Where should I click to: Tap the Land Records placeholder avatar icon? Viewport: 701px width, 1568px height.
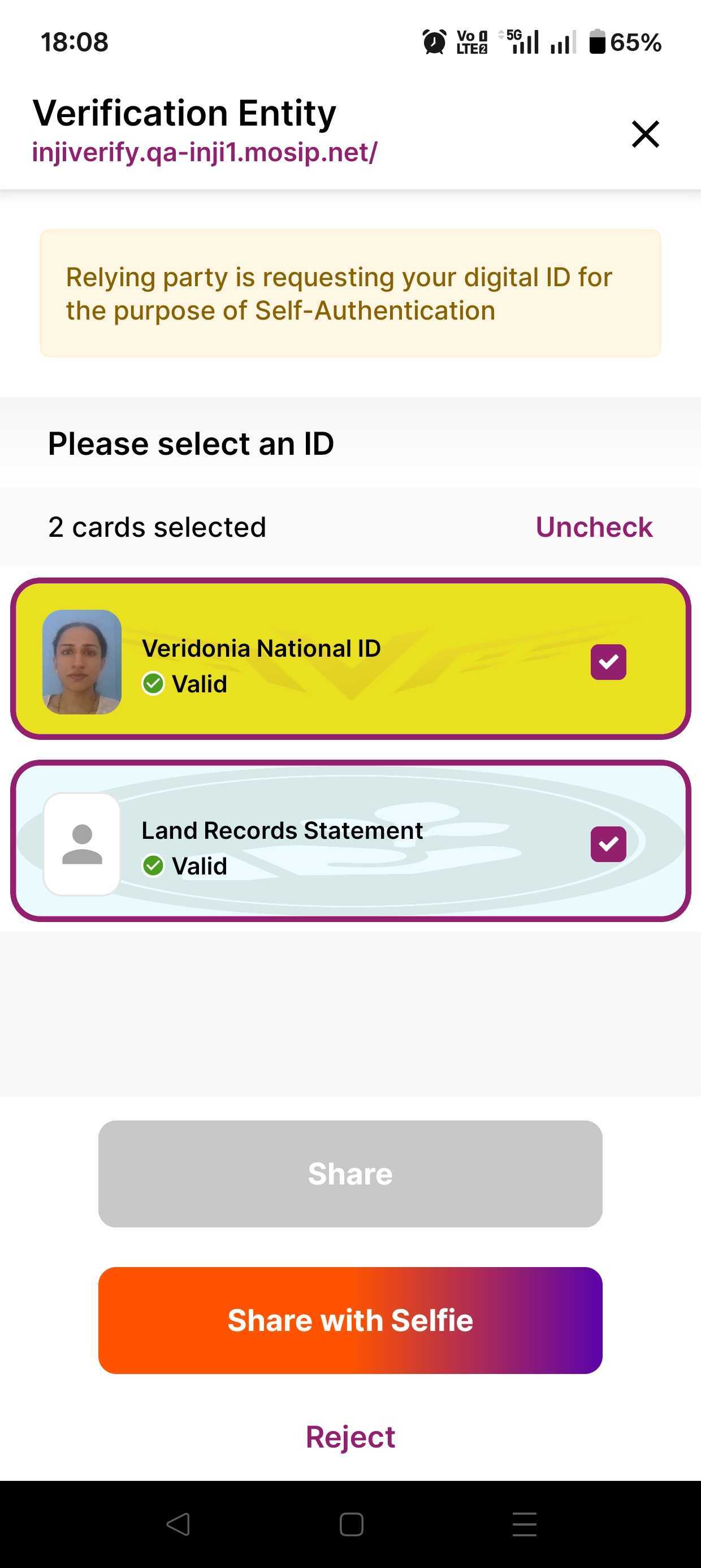coord(82,843)
